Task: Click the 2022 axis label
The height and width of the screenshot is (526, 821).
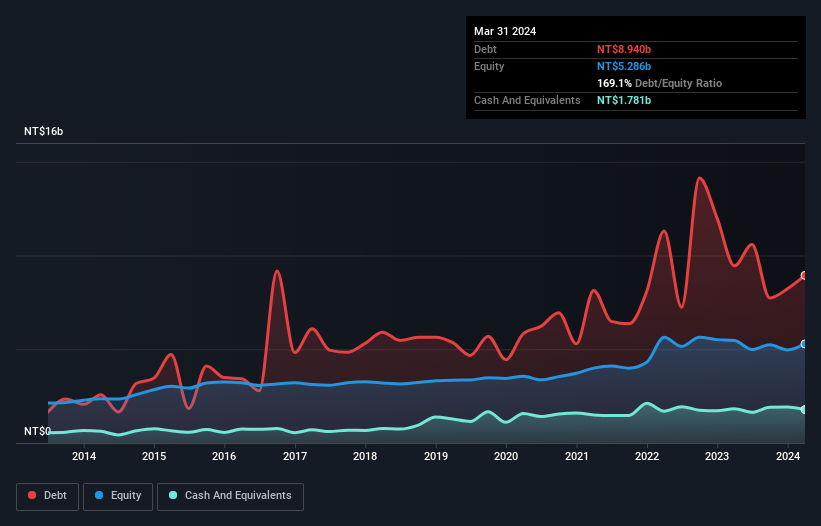Action: [647, 456]
